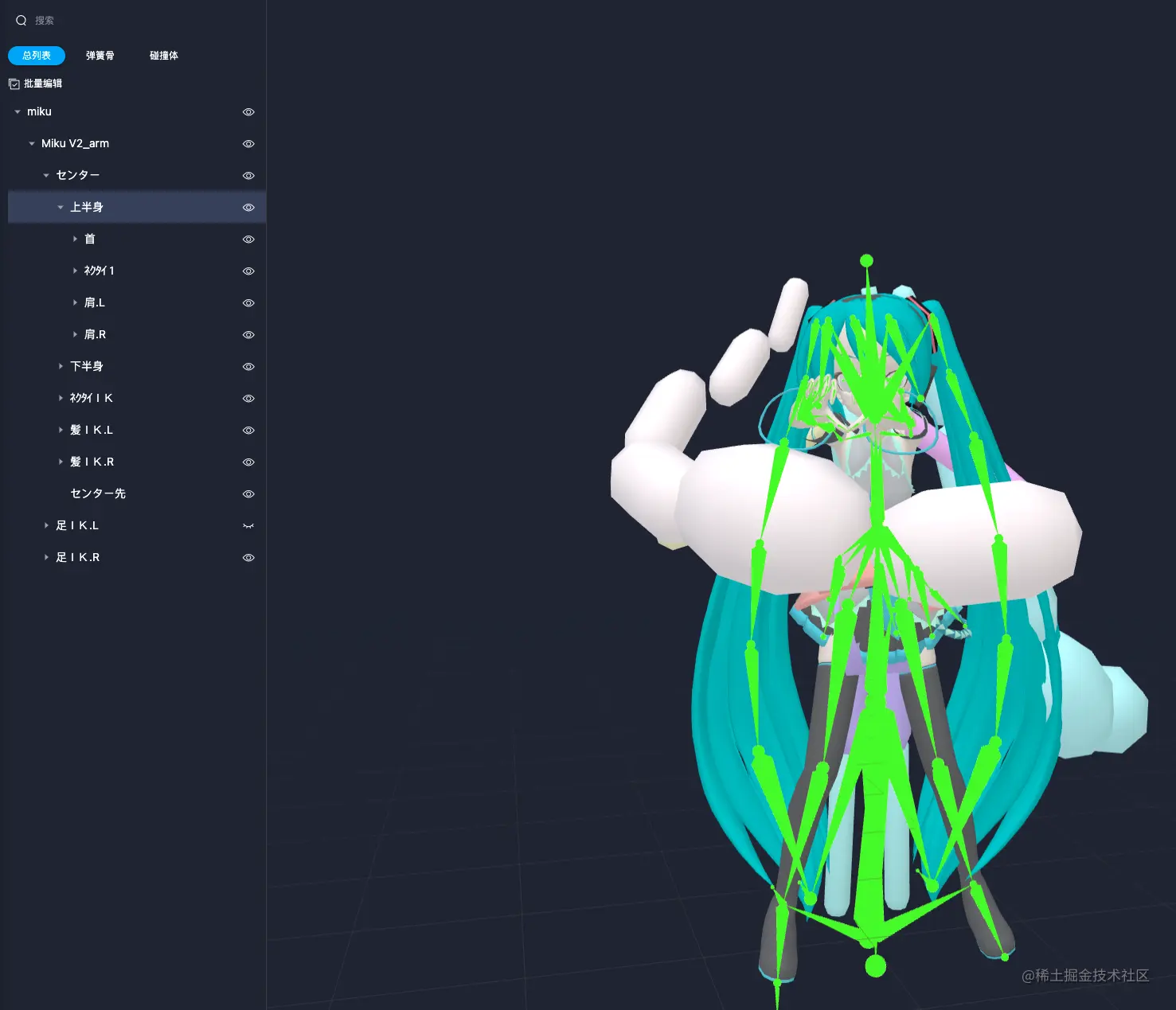Viewport: 1176px width, 1010px height.
Task: Select the 足ＩＫ.R row
Action: (x=137, y=557)
